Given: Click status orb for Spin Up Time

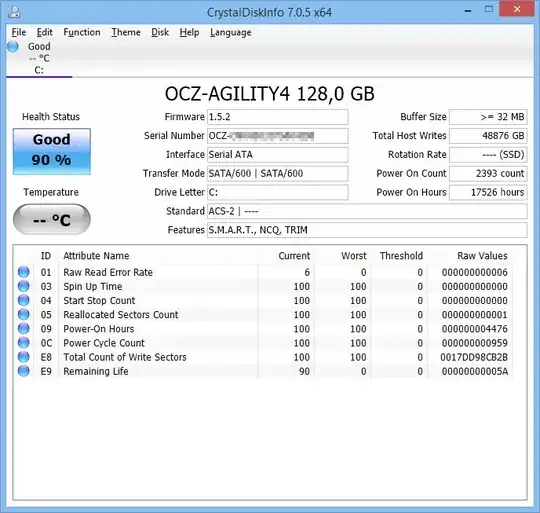Looking at the screenshot, I should click(x=23, y=286).
